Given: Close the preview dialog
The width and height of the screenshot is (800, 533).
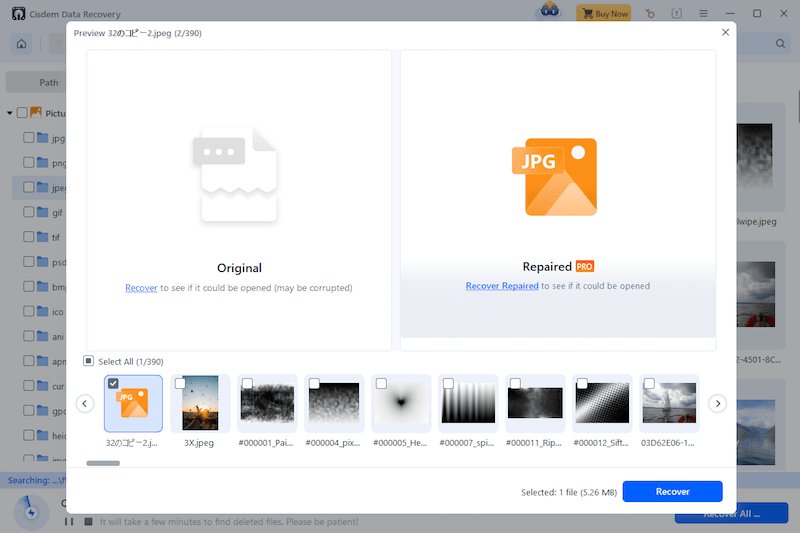Looking at the screenshot, I should point(725,33).
